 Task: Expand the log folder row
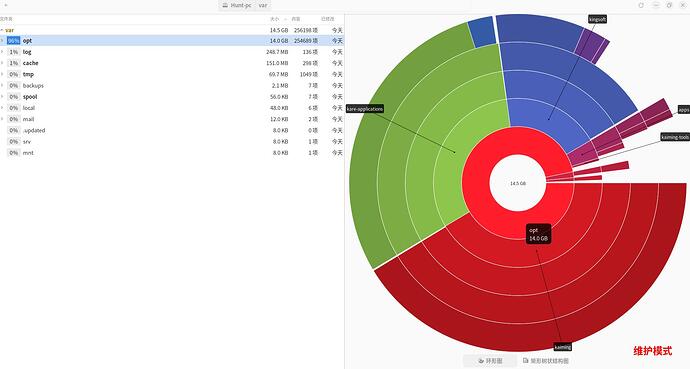[2, 52]
